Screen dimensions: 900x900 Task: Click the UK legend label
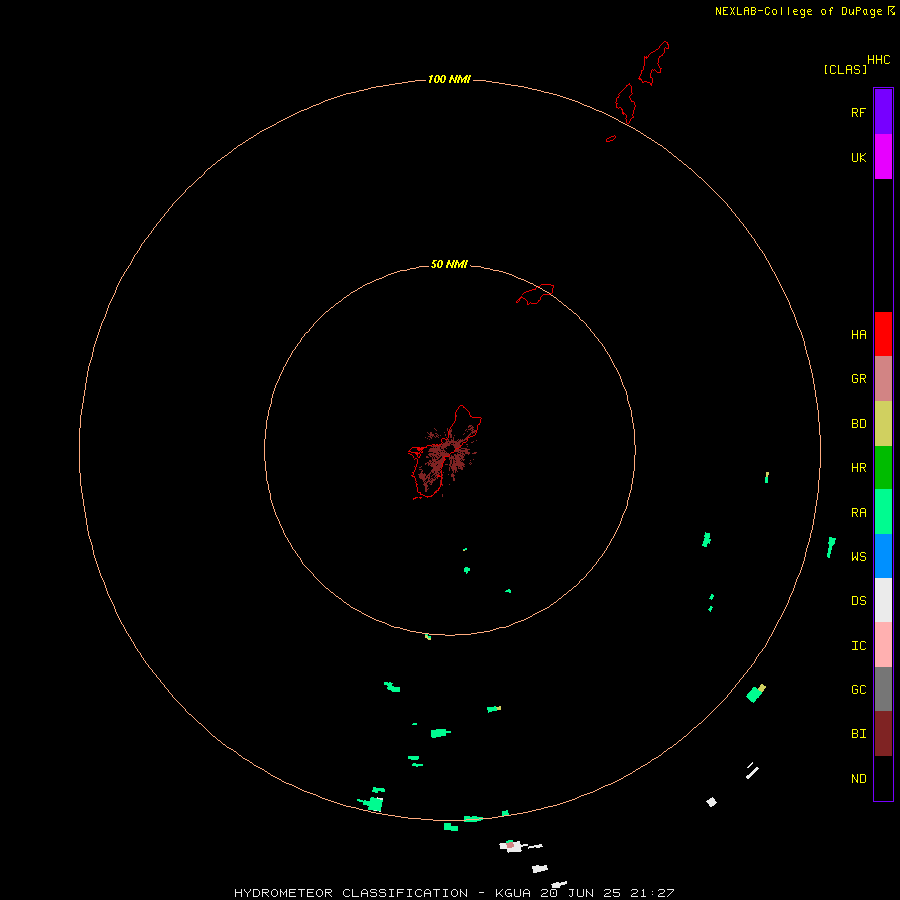coord(858,157)
